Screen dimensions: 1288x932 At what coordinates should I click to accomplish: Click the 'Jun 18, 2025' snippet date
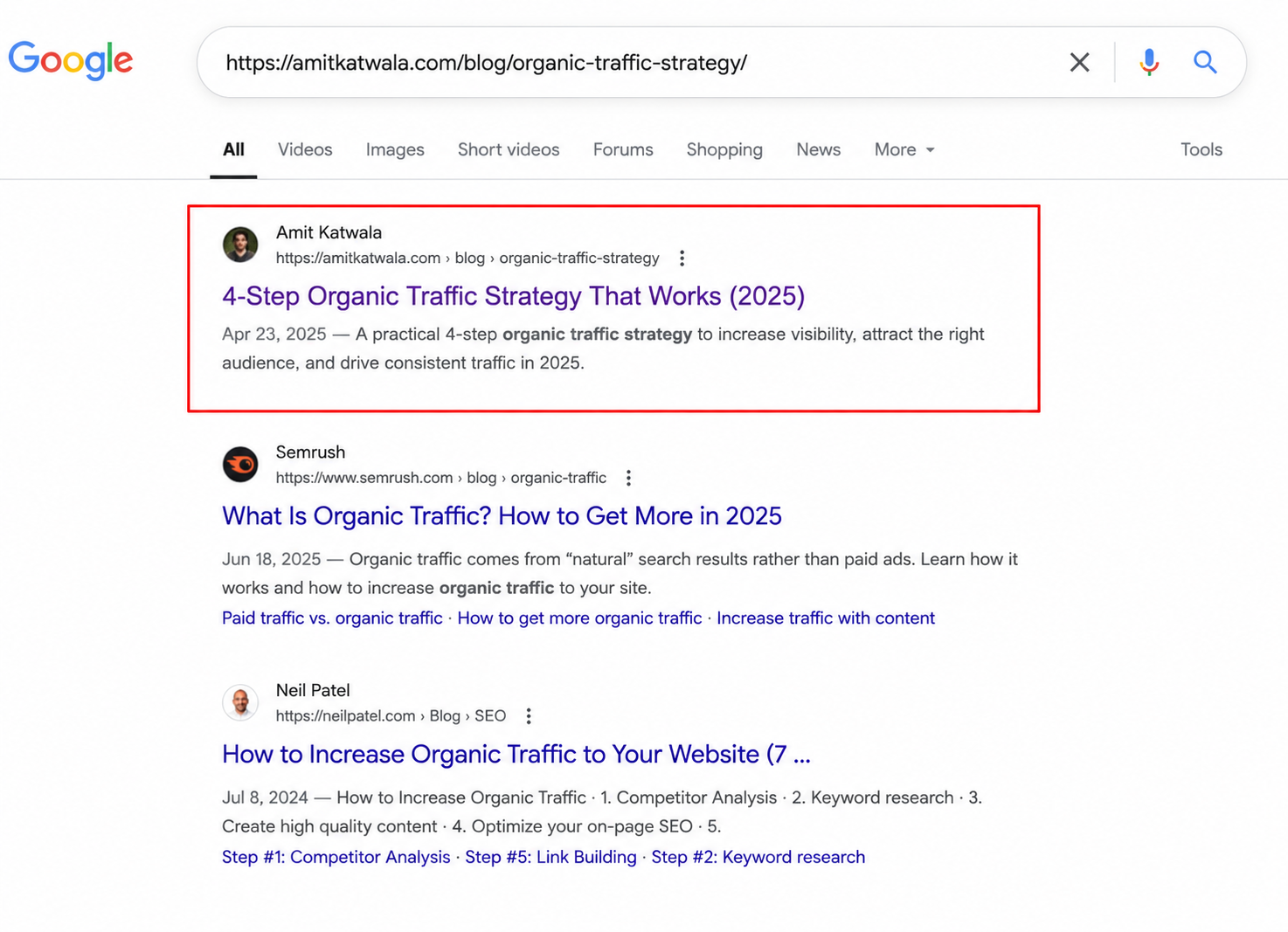click(272, 559)
